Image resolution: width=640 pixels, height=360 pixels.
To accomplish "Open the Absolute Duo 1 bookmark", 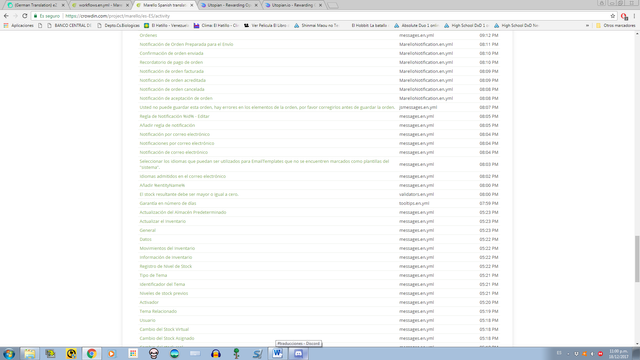I will click(416, 25).
